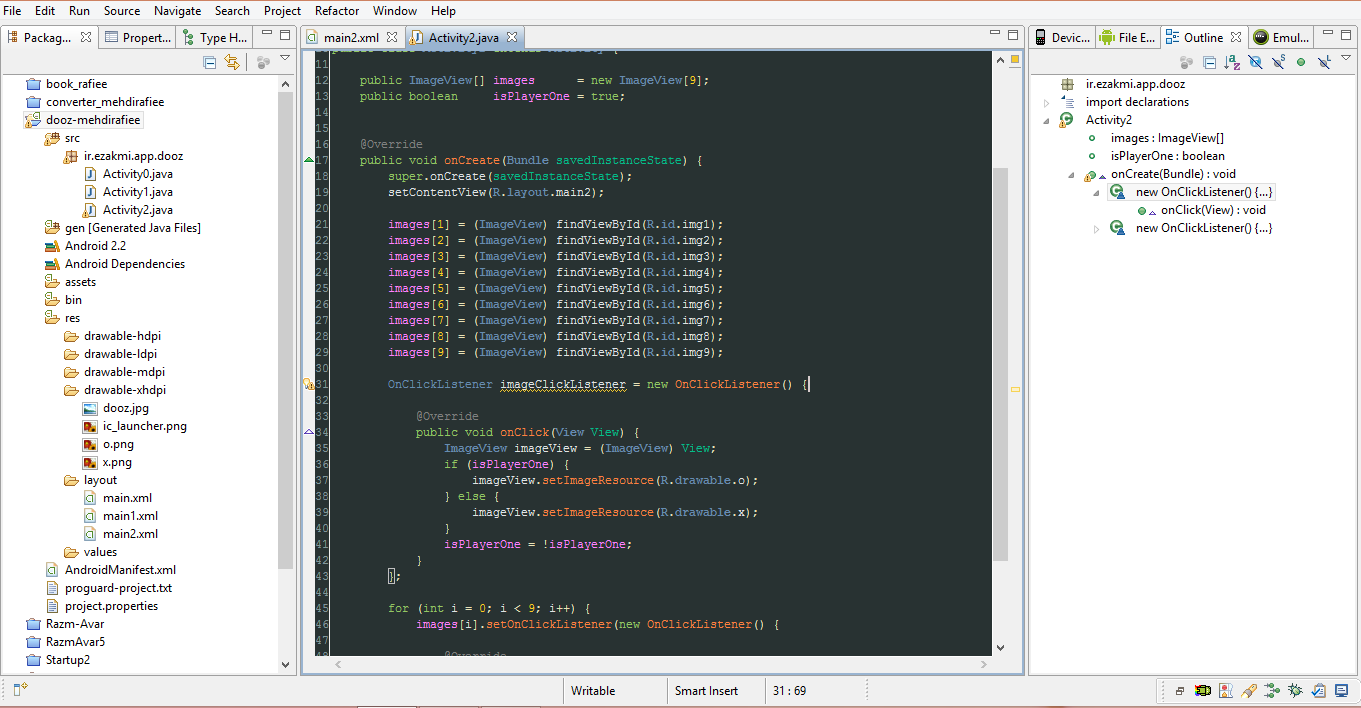Toggle alphabetical sort in Outline view
Screen dimensions: 1361x708
1232,62
